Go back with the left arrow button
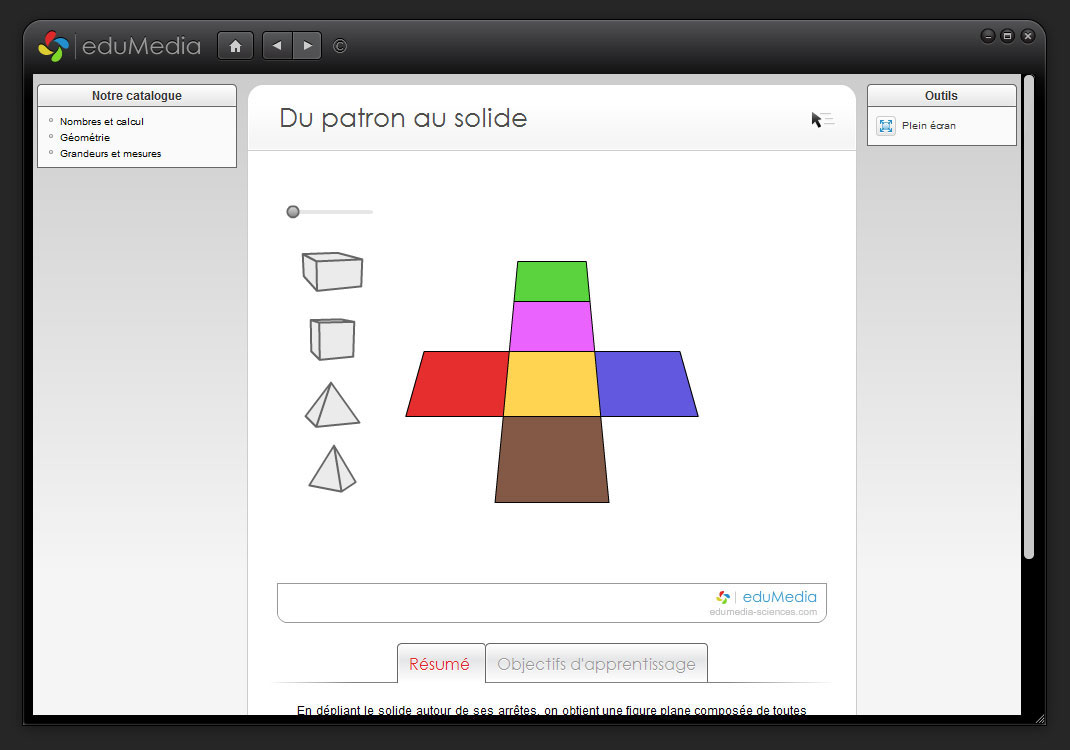 click(x=277, y=46)
